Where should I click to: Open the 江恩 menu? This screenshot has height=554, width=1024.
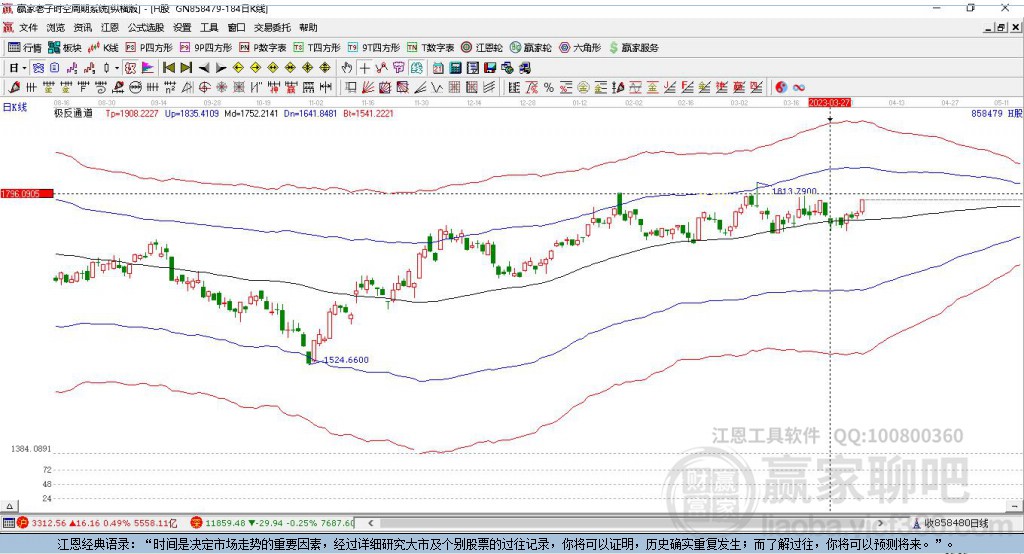coord(110,27)
